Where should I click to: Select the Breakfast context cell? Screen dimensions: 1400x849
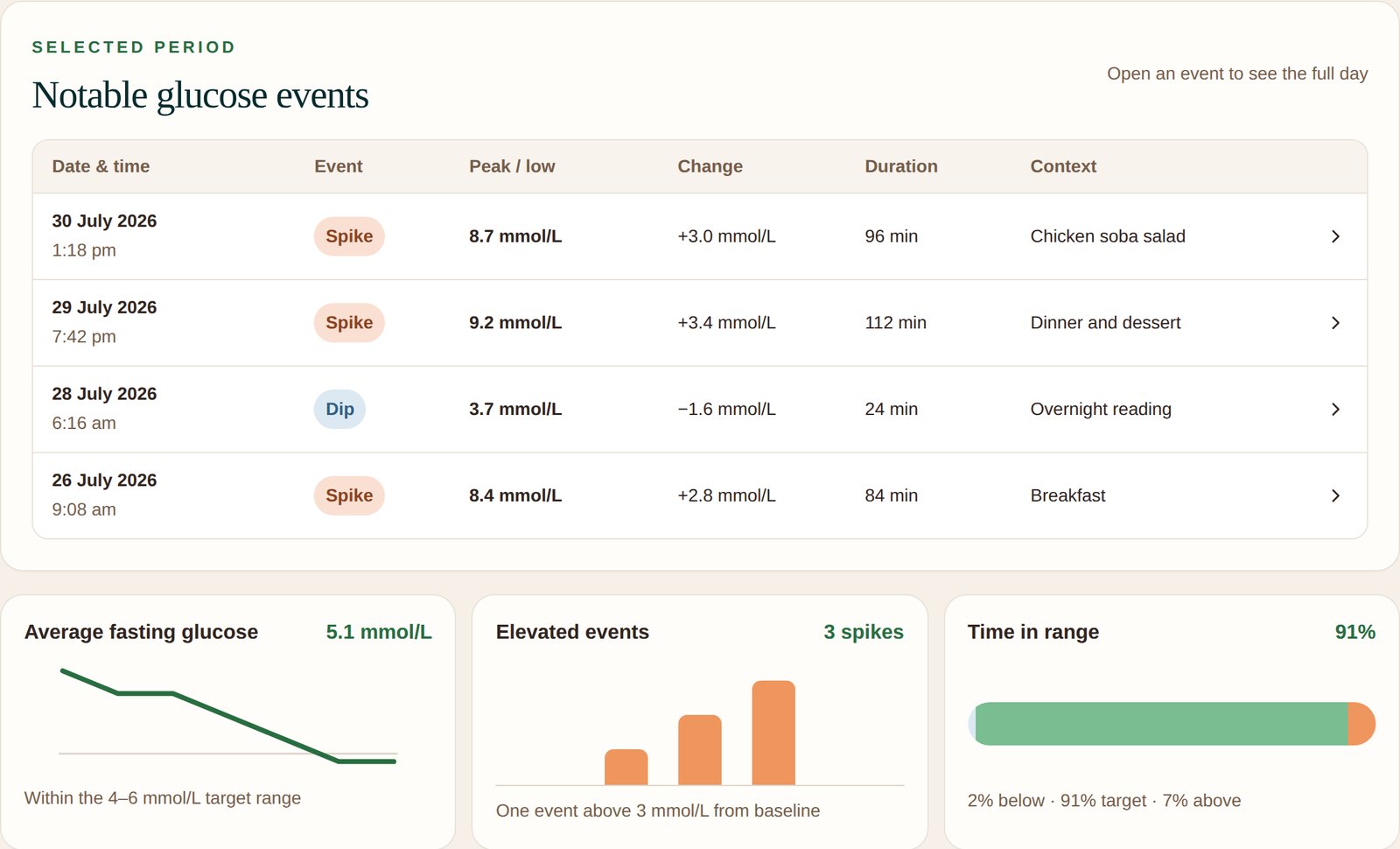coord(1067,495)
